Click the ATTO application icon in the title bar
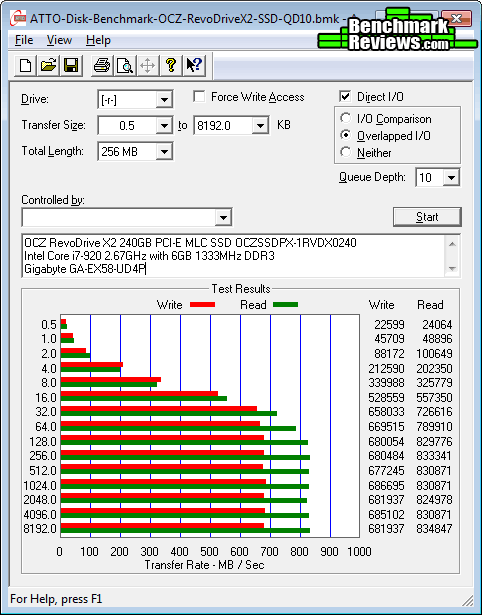The height and width of the screenshot is (615, 482). click(x=18, y=18)
